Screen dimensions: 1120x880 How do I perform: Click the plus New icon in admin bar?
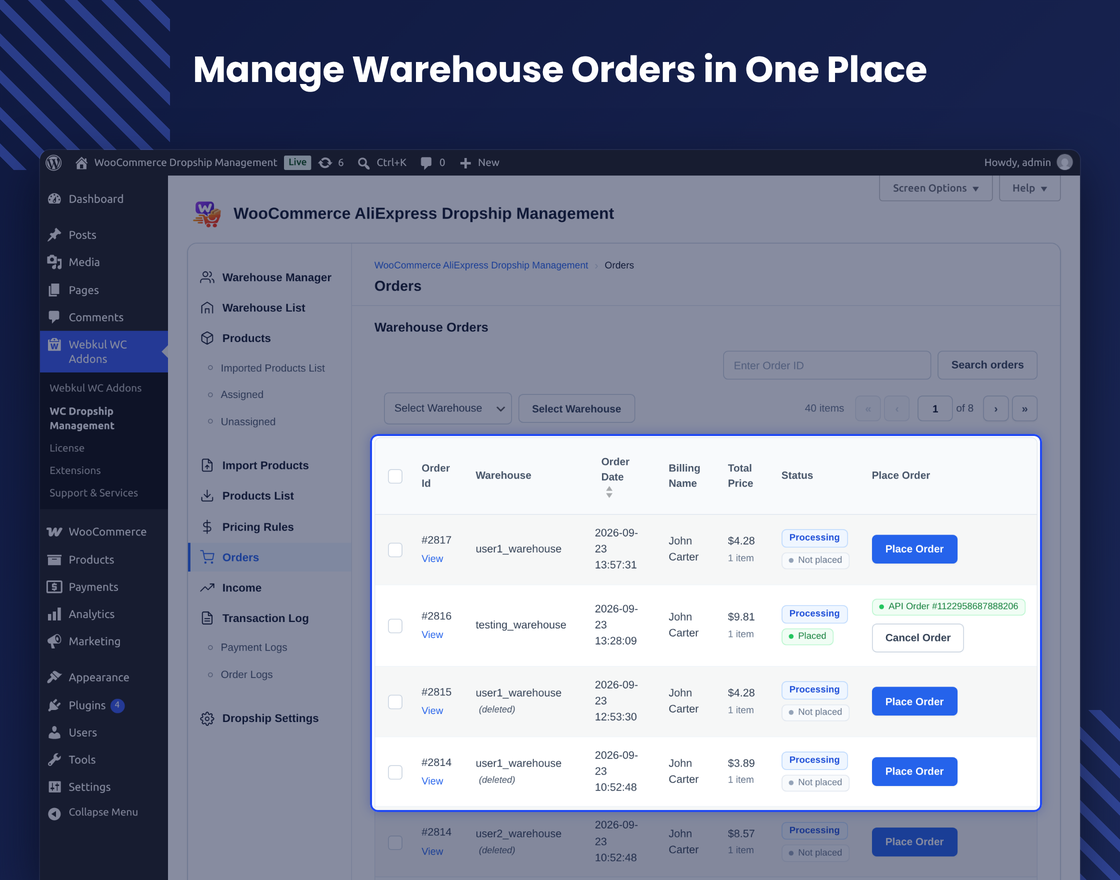coord(465,163)
